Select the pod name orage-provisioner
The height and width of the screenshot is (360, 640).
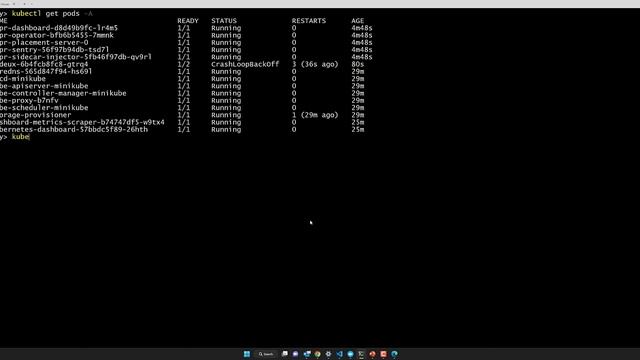[36, 115]
